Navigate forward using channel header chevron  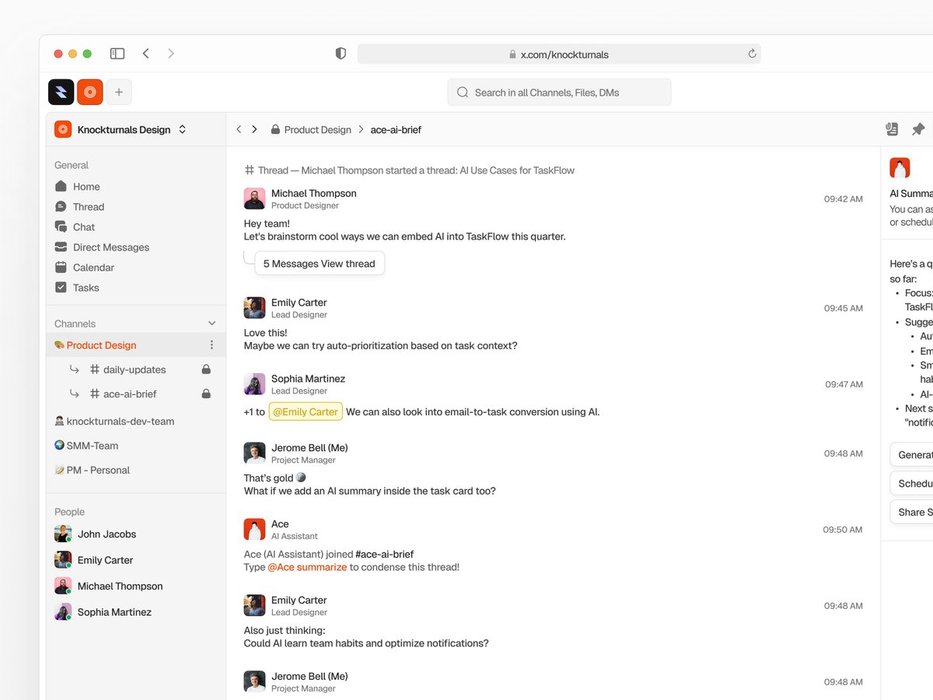coord(254,130)
